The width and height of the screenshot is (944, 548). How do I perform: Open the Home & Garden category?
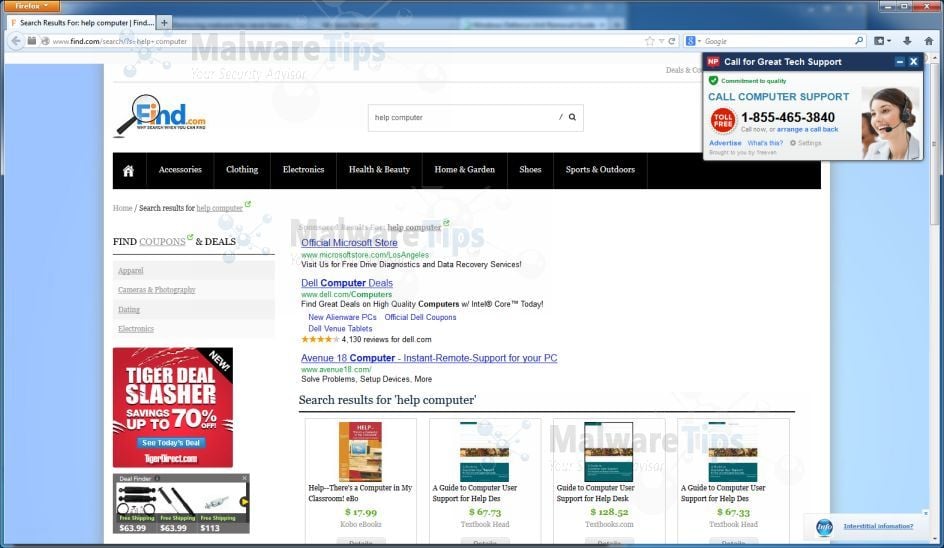coord(465,170)
